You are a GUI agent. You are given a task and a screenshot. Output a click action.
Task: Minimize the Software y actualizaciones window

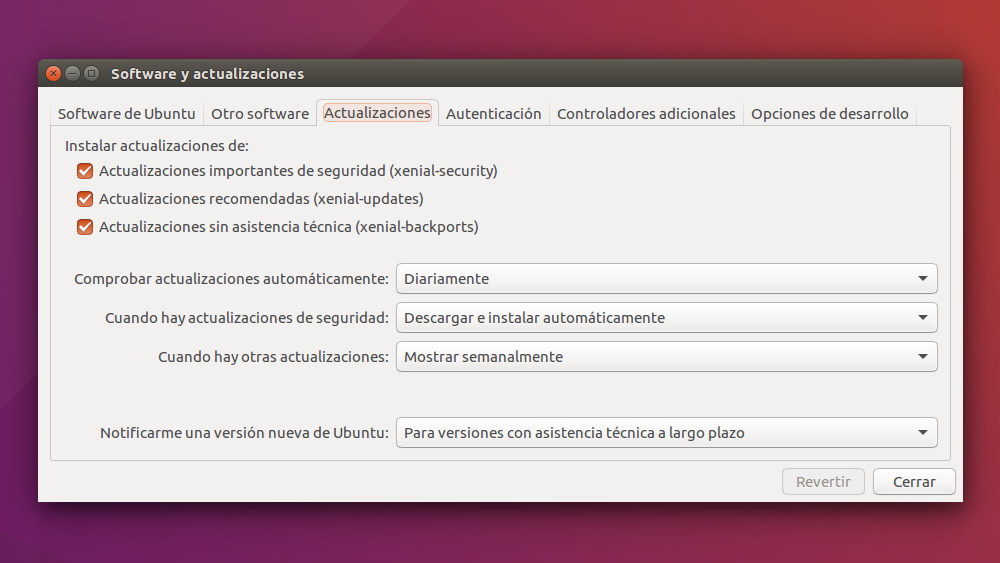click(x=73, y=73)
